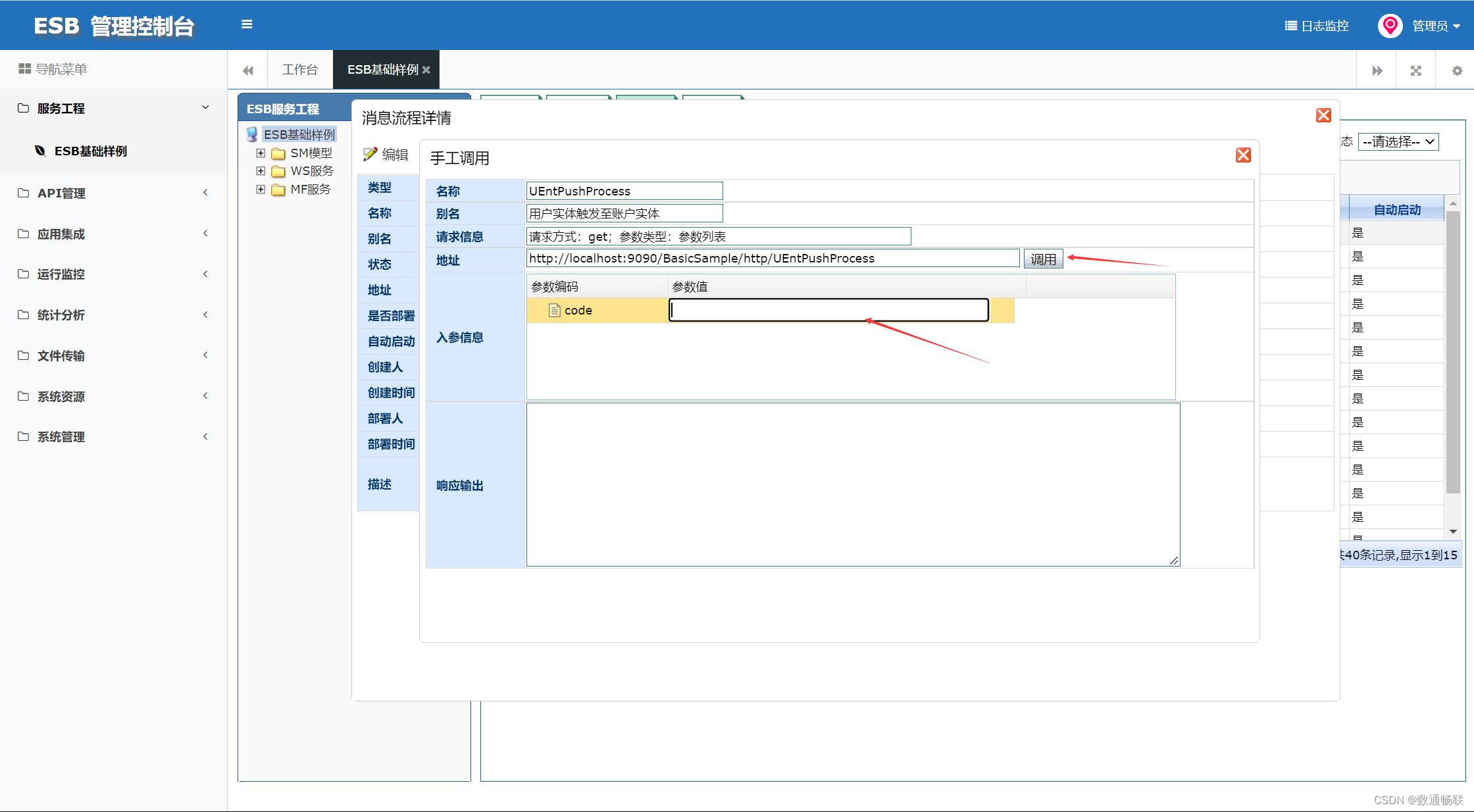This screenshot has width=1474, height=812.
Task: Open the 日志监控 log monitor
Action: pos(1317,26)
